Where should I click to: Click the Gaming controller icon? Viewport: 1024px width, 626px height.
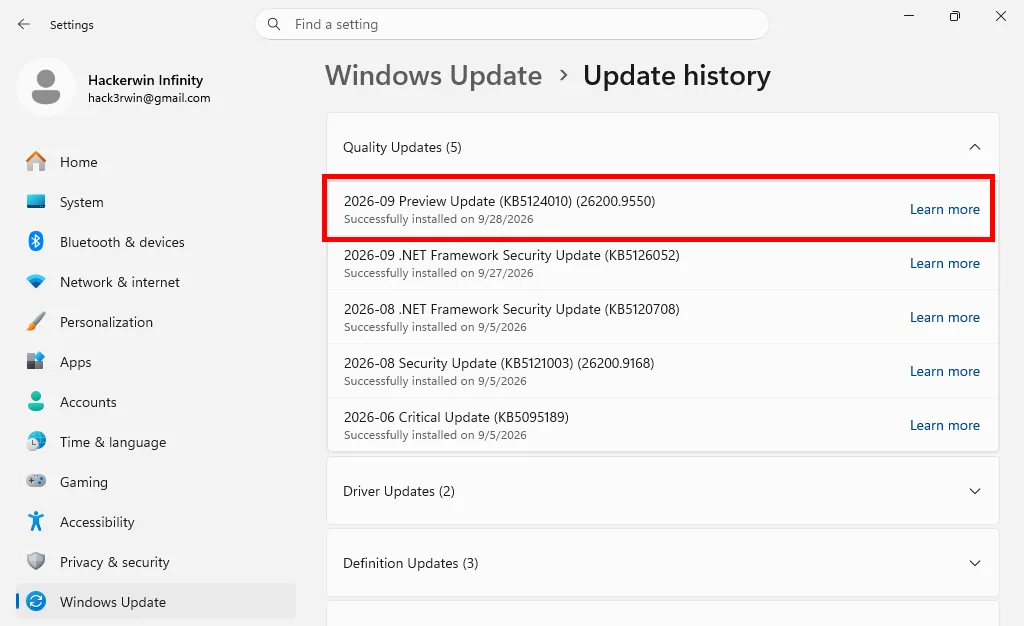(36, 481)
